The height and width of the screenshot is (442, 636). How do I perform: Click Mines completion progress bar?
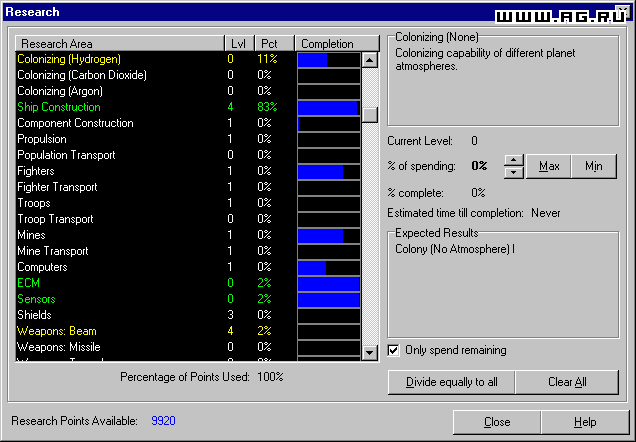point(329,236)
